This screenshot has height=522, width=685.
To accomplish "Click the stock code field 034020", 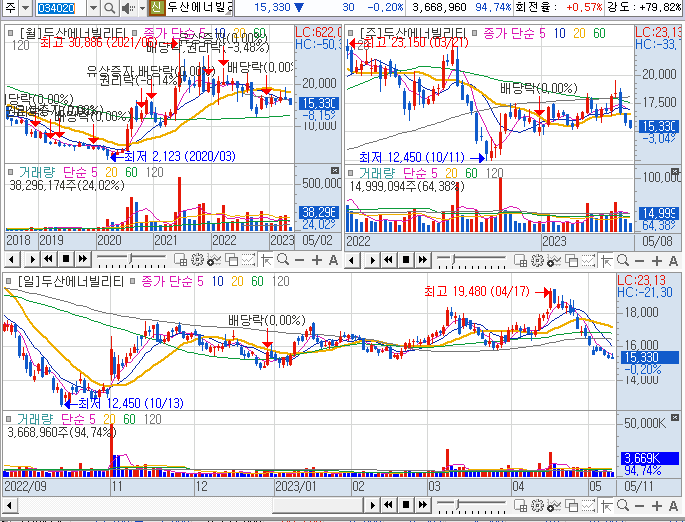I will tap(61, 7).
